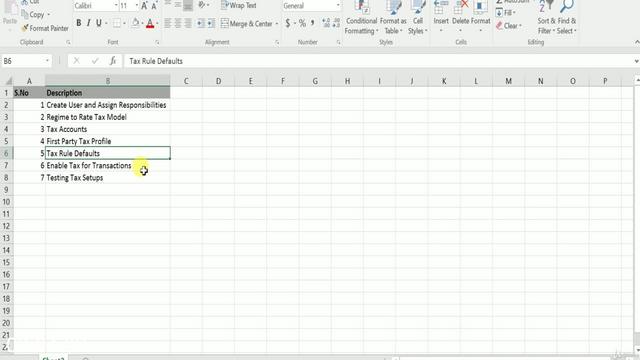This screenshot has width=640, height=360.
Task: Open the font size dropdown
Action: 136,6
